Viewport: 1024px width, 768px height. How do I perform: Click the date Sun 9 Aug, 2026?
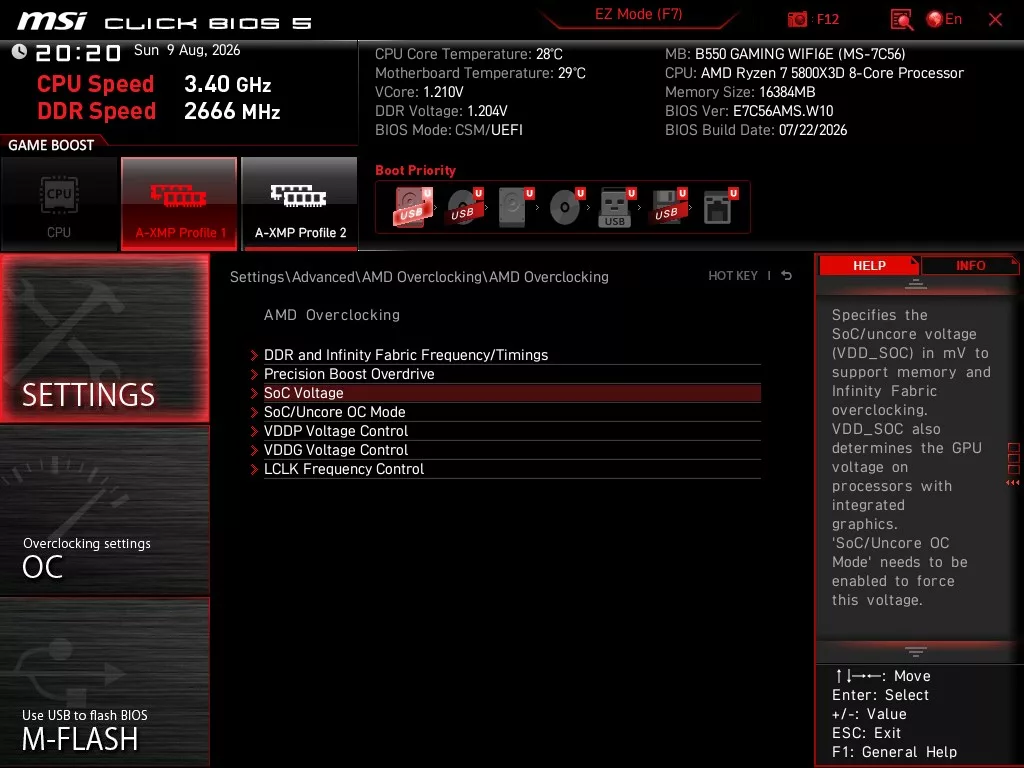(x=187, y=50)
